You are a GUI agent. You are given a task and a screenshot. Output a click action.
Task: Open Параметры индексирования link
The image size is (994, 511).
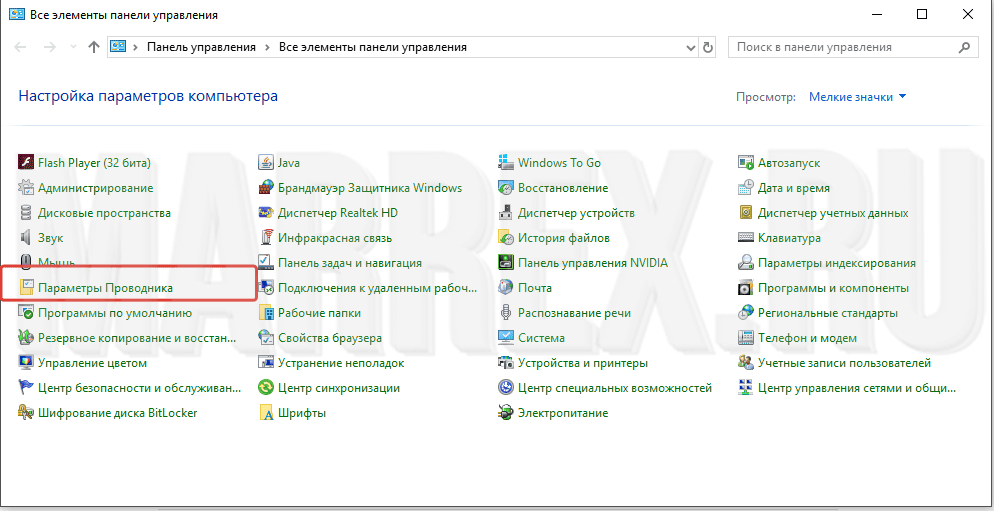pyautogui.click(x=837, y=262)
